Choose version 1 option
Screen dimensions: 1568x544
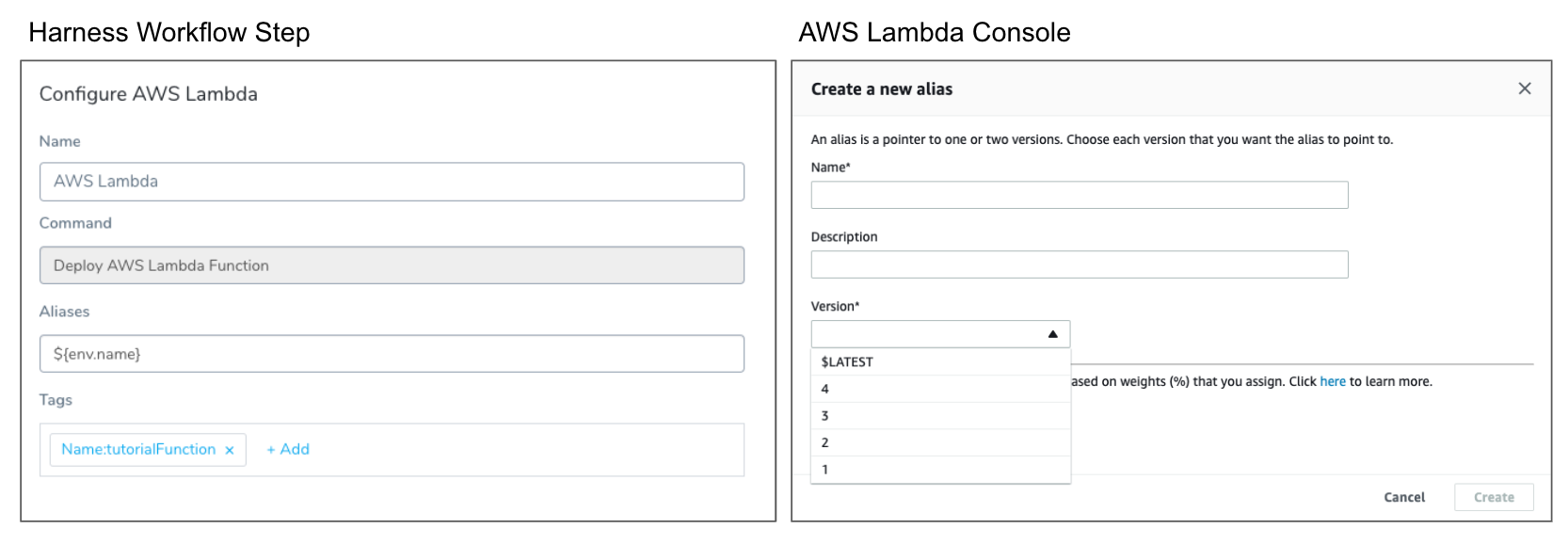coord(940,470)
